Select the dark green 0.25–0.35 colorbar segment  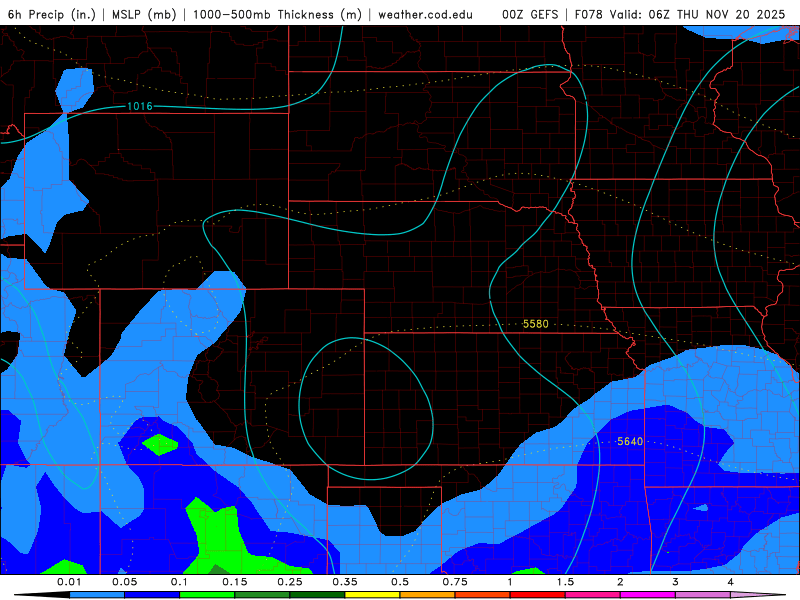pyautogui.click(x=317, y=595)
